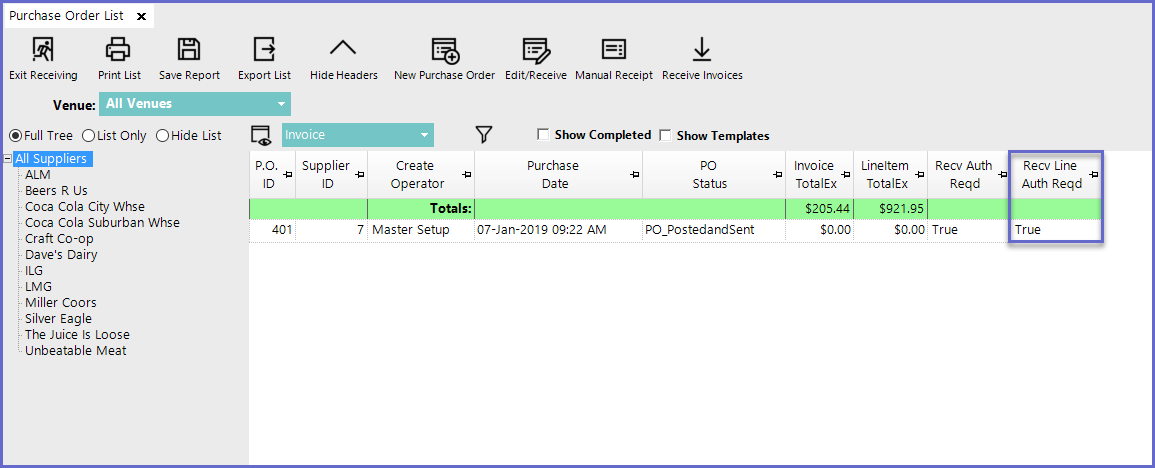Enable the Show Completed checkbox
1155x468 pixels.
click(x=543, y=135)
